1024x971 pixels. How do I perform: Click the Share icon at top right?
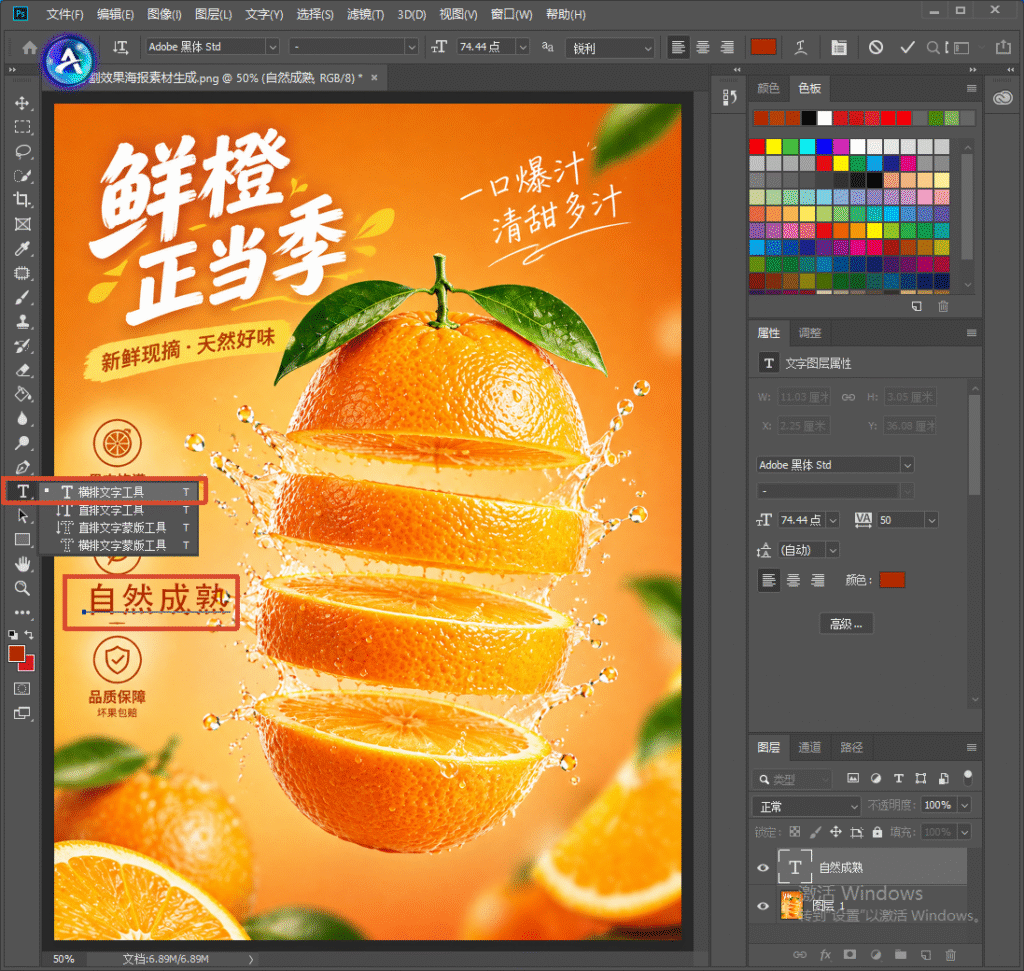click(x=1002, y=47)
